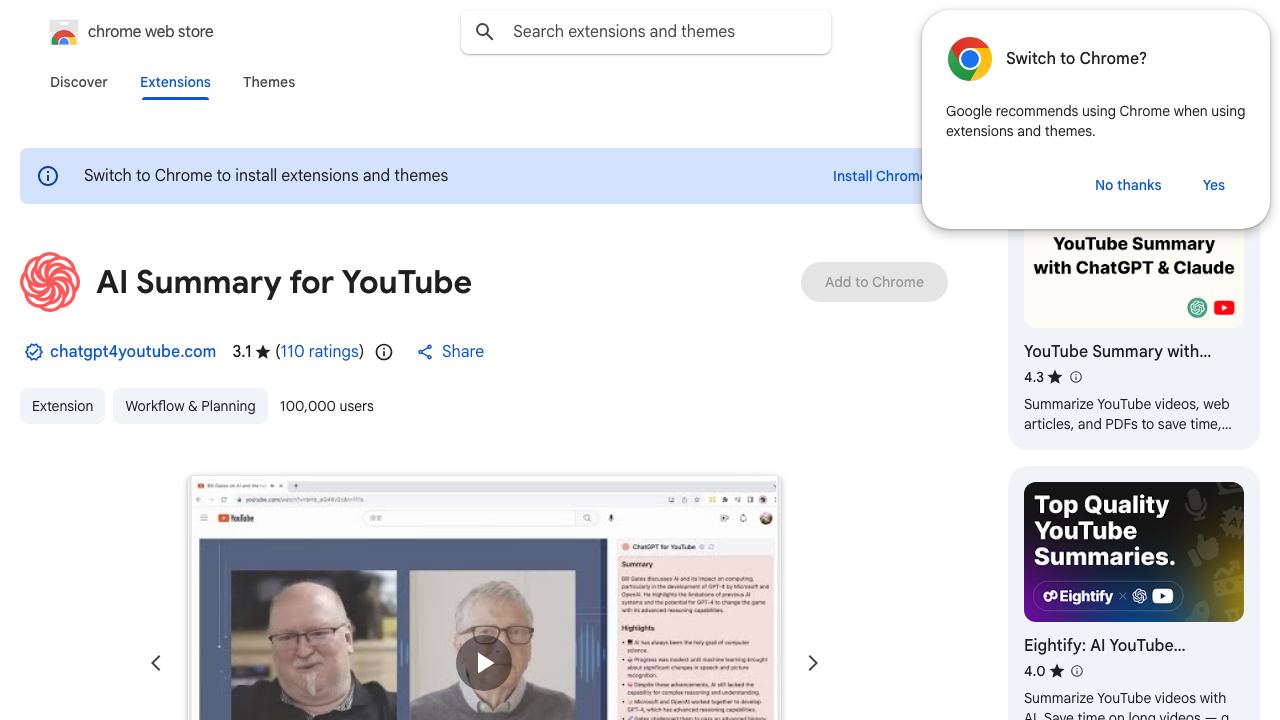Screen dimensions: 1280x720
Task: Click the chrome web store title text
Action: tap(151, 32)
